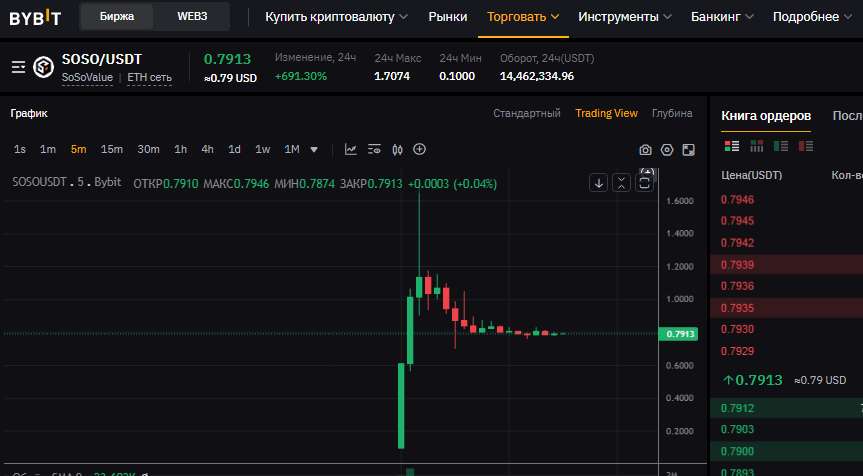Viewport: 863px width, 476px height.
Task: Open Торговать dropdown menu
Action: [x=523, y=17]
